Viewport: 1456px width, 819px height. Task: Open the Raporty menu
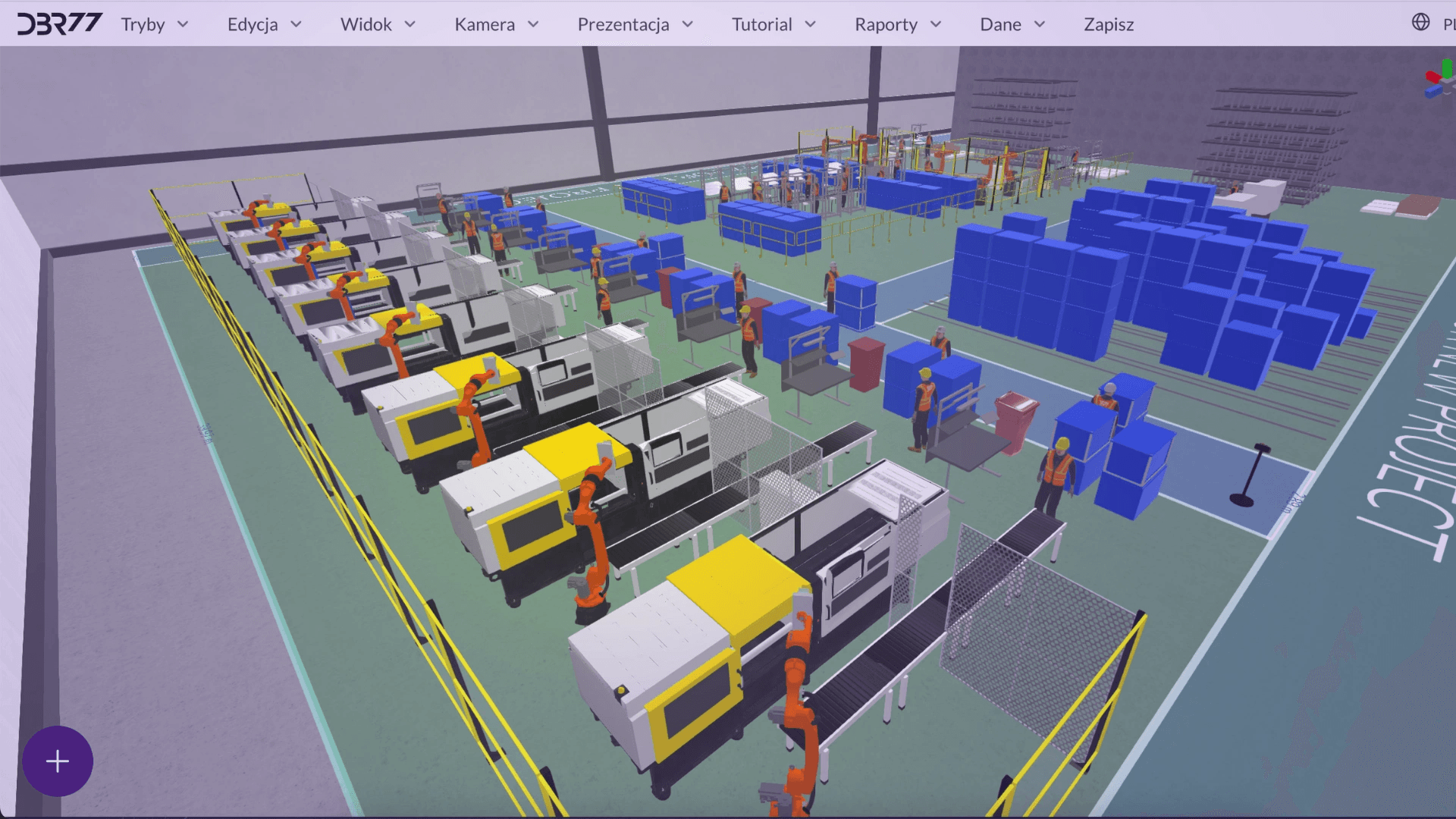pos(886,24)
